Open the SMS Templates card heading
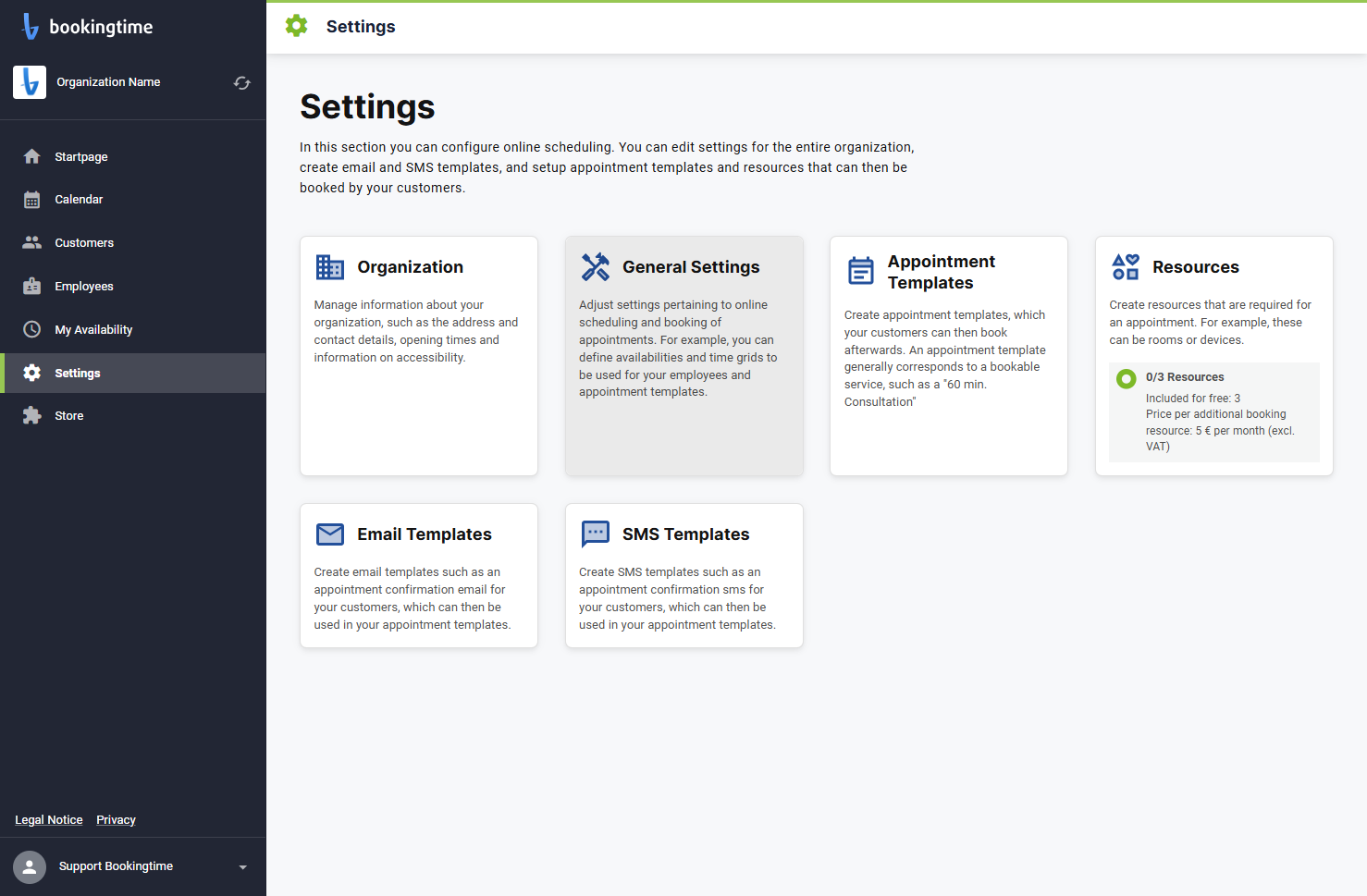This screenshot has height=896, width=1367. [x=685, y=534]
